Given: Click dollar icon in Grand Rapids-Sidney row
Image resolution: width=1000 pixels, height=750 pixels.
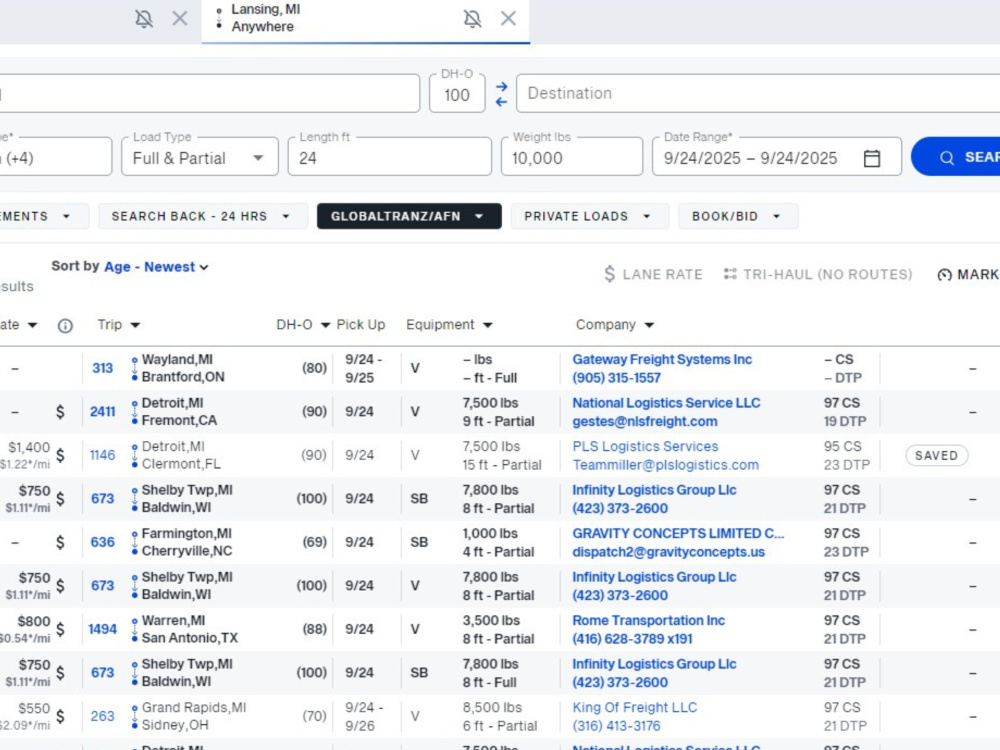Looking at the screenshot, I should 60,716.
